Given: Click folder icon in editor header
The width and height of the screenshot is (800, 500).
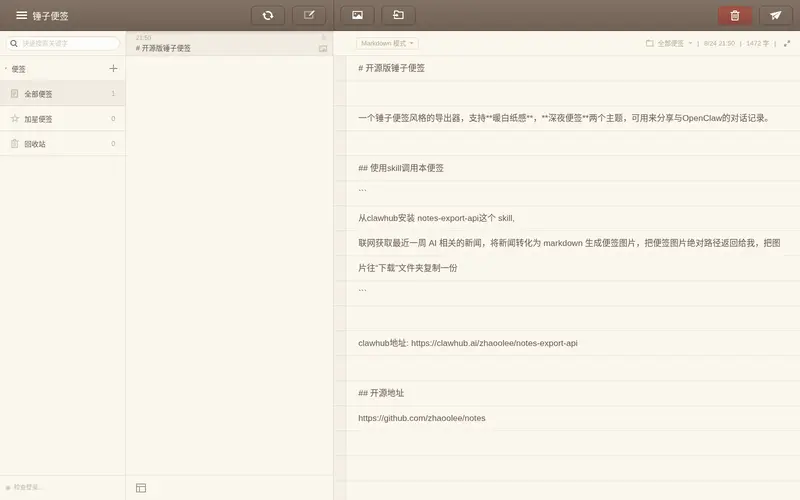Looking at the screenshot, I should (649, 43).
